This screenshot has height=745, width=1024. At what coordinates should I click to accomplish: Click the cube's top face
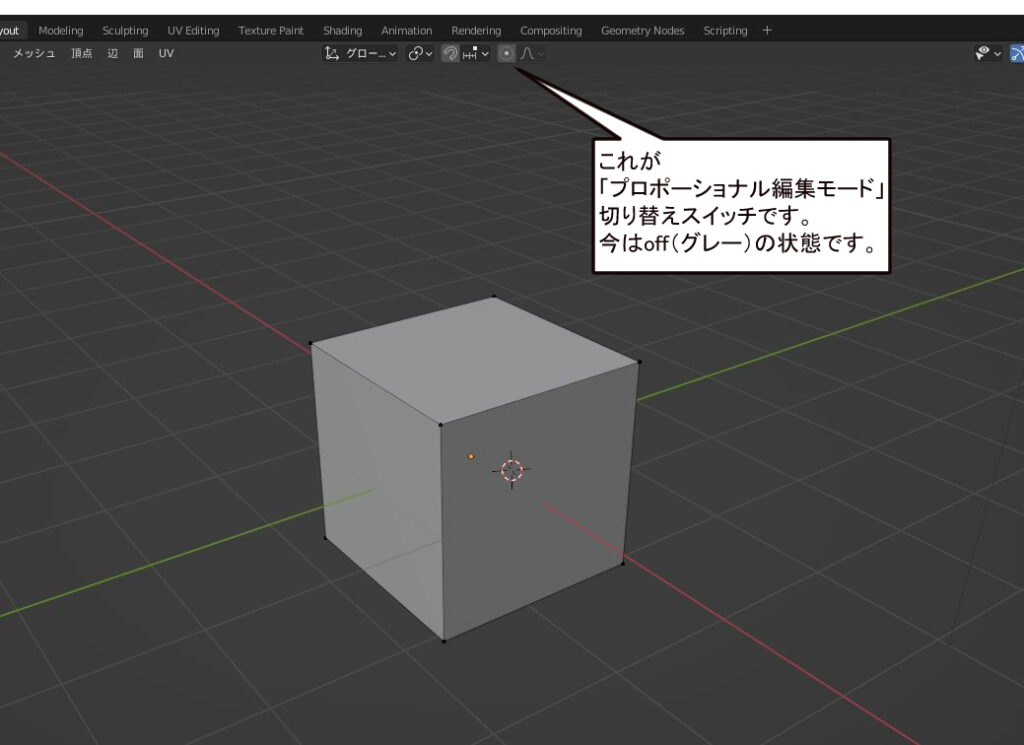click(475, 361)
